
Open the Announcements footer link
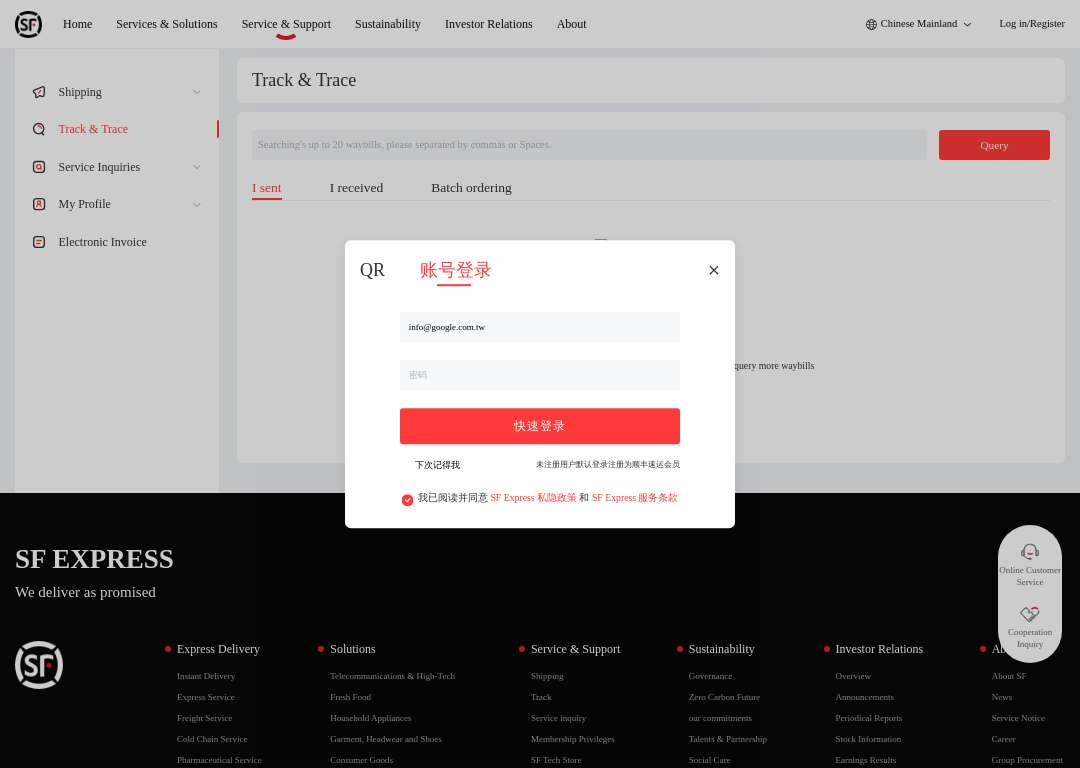click(864, 697)
